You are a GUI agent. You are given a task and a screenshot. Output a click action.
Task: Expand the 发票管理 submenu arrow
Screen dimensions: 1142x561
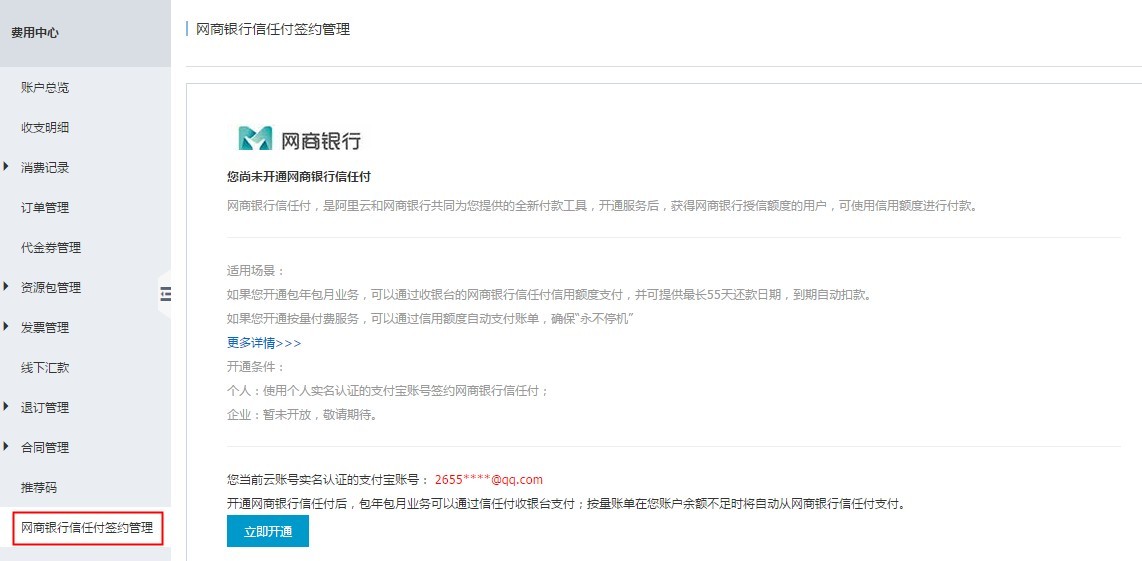7,327
